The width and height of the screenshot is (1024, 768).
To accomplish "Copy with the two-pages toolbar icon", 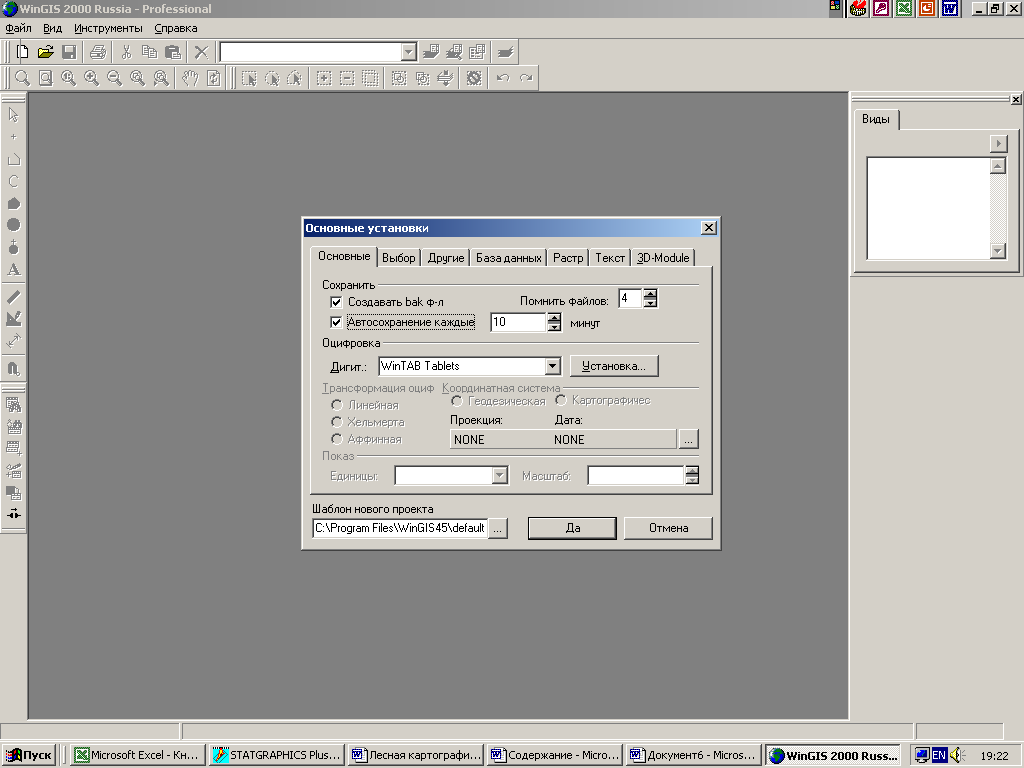I will 150,52.
